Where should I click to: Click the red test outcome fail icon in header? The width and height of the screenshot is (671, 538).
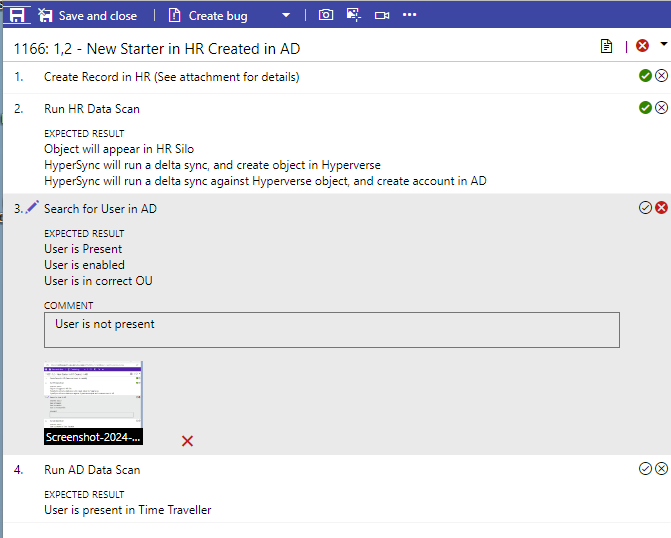[642, 47]
